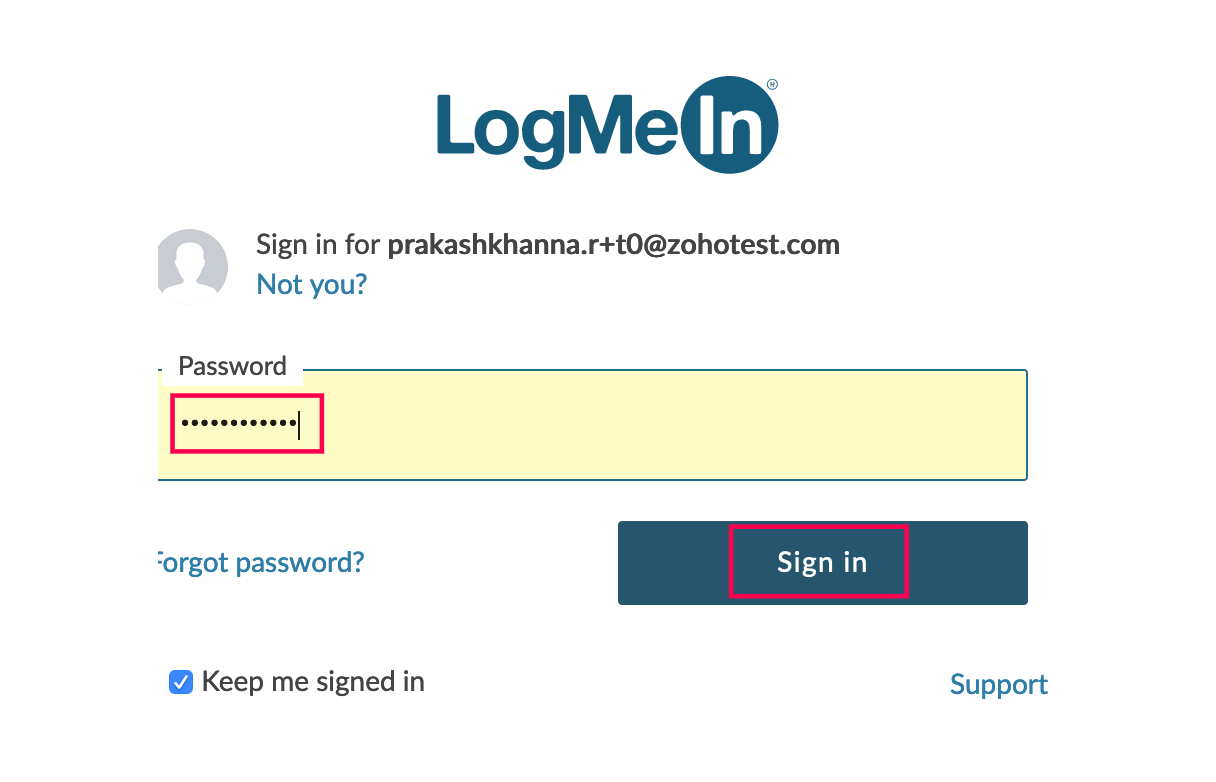This screenshot has height=782, width=1216.
Task: Click the LogMeIn logo
Action: [607, 127]
